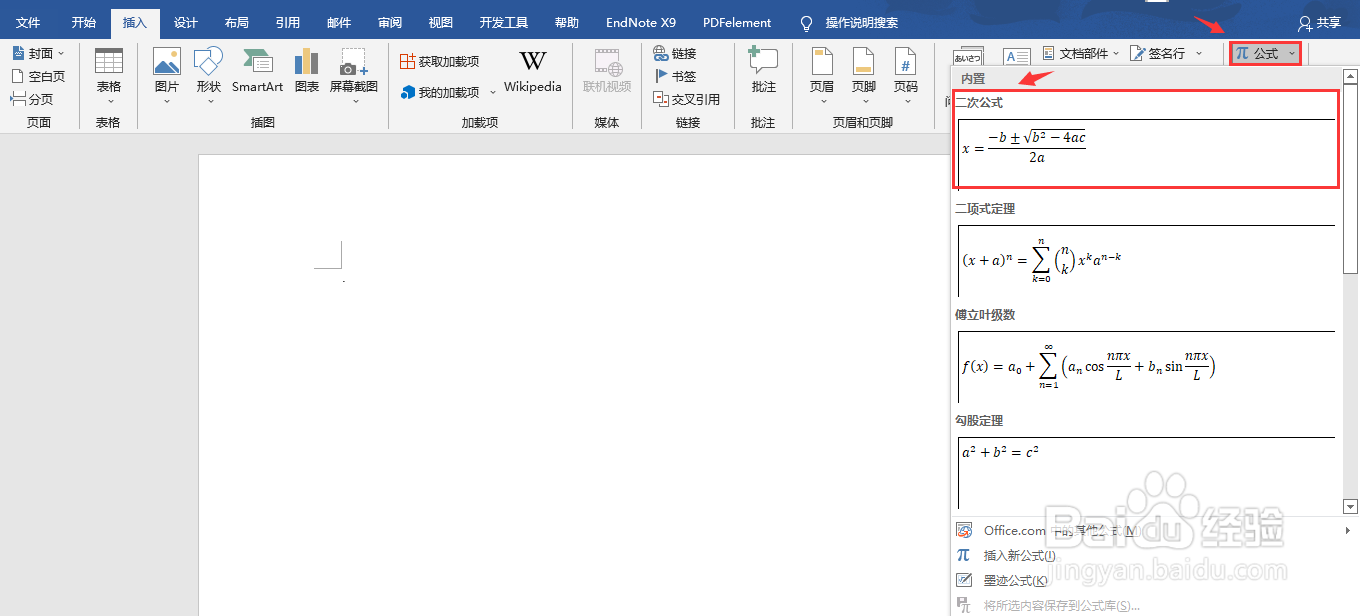Insert a cross-reference (交叉引用)
The height and width of the screenshot is (616, 1360).
(686, 99)
